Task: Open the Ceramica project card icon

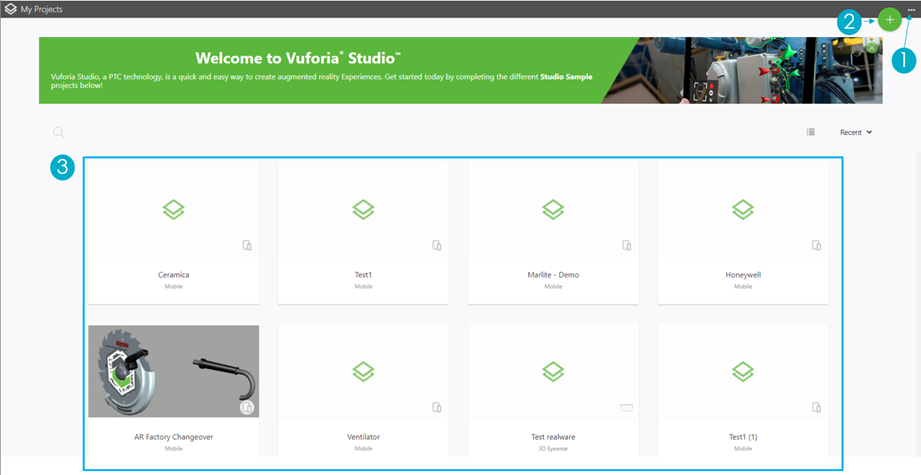Action: pos(173,210)
